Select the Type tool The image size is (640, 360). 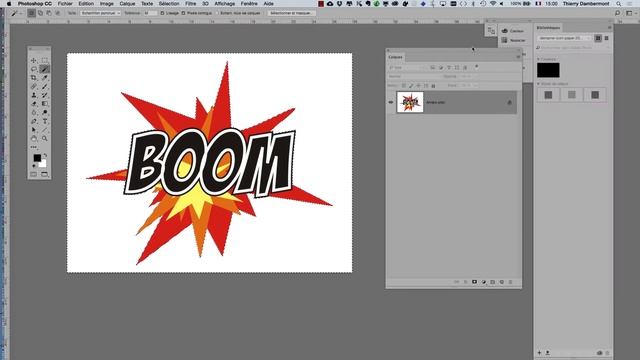[x=44, y=121]
